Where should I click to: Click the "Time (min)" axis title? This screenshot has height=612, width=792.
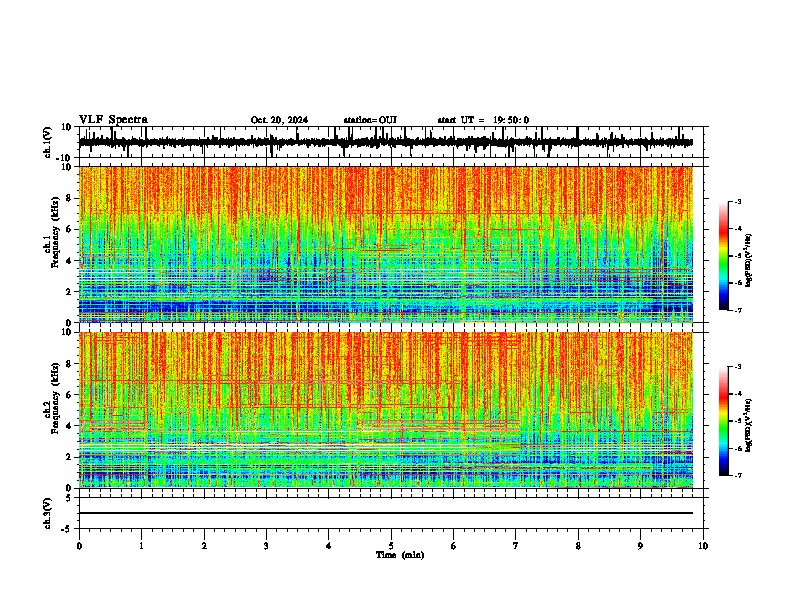pyautogui.click(x=400, y=555)
